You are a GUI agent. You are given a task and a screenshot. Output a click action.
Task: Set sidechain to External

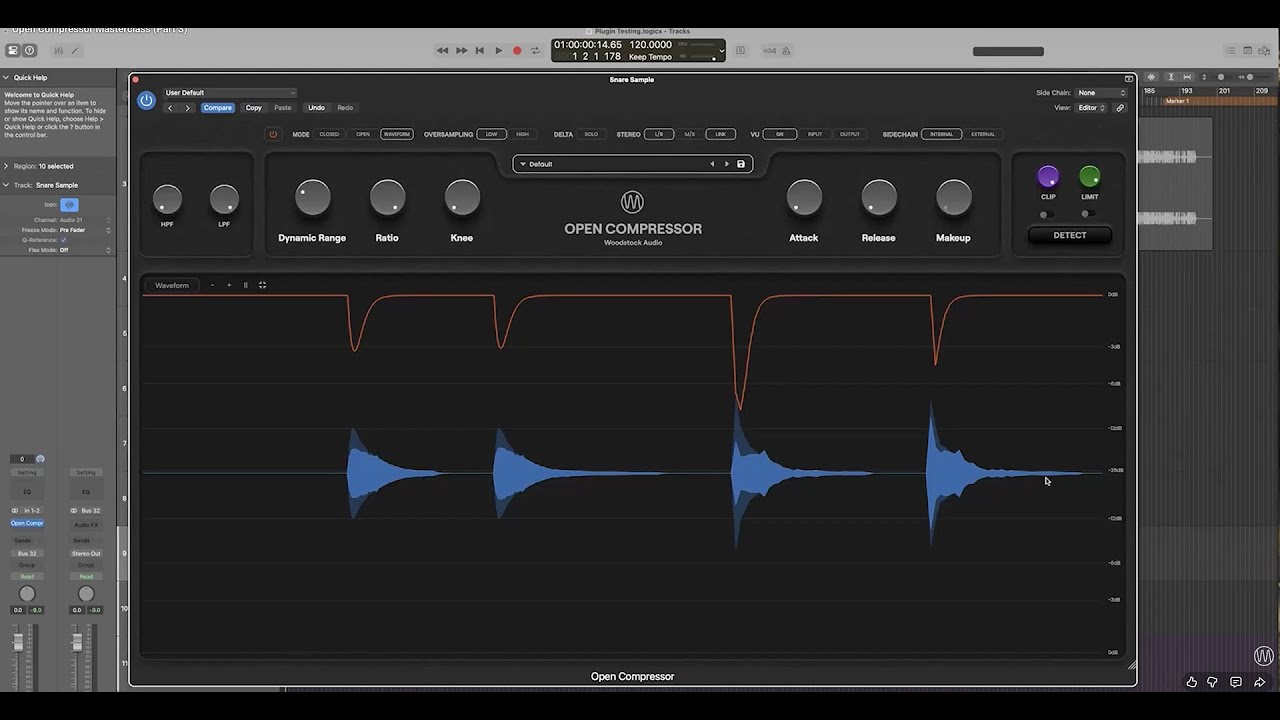pyautogui.click(x=983, y=134)
